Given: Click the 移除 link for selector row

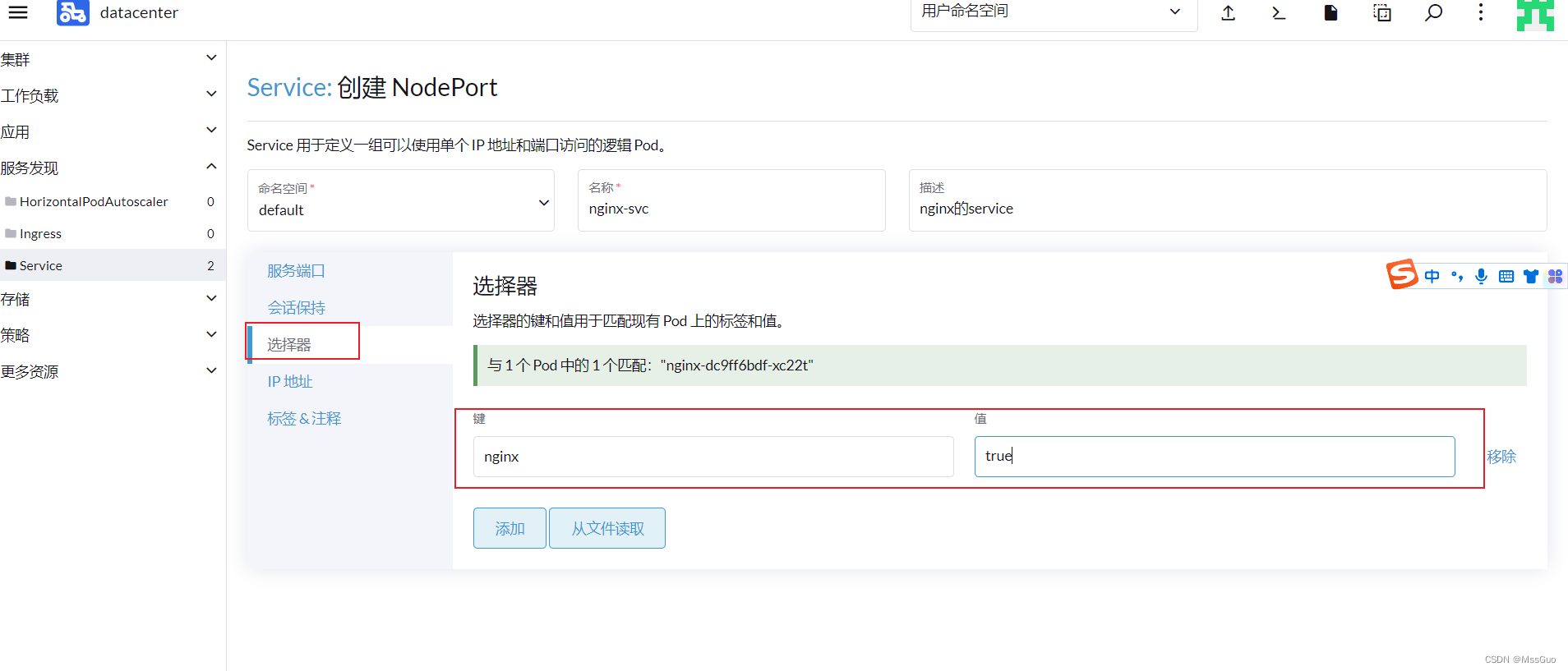Looking at the screenshot, I should [x=1501, y=456].
